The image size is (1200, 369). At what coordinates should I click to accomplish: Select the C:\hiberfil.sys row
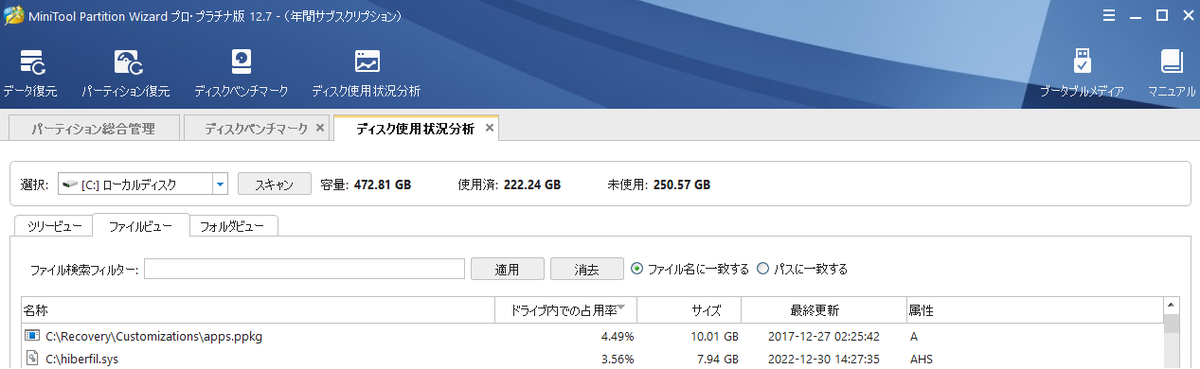591,358
